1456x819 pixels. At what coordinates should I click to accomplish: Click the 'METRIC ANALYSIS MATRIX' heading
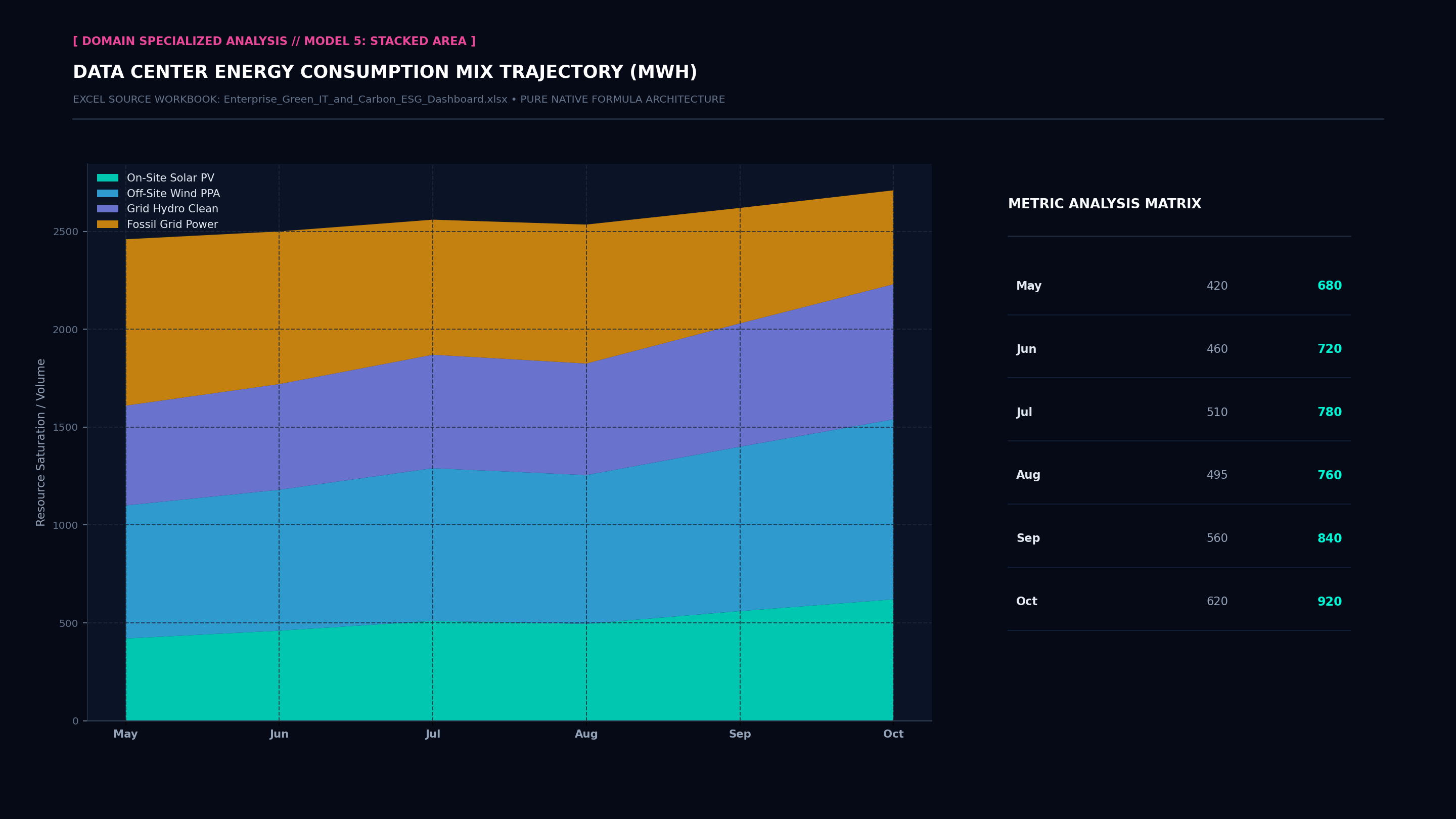tap(1105, 204)
